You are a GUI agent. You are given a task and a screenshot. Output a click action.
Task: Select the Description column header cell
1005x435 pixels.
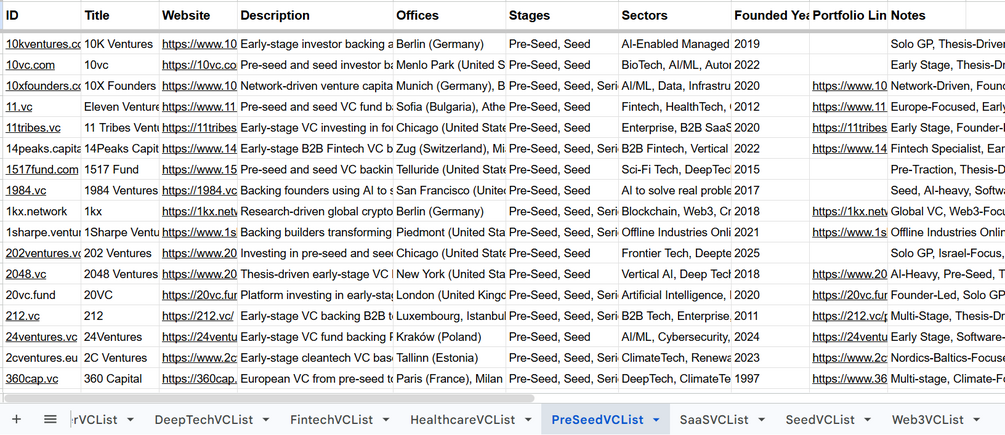(x=315, y=15)
